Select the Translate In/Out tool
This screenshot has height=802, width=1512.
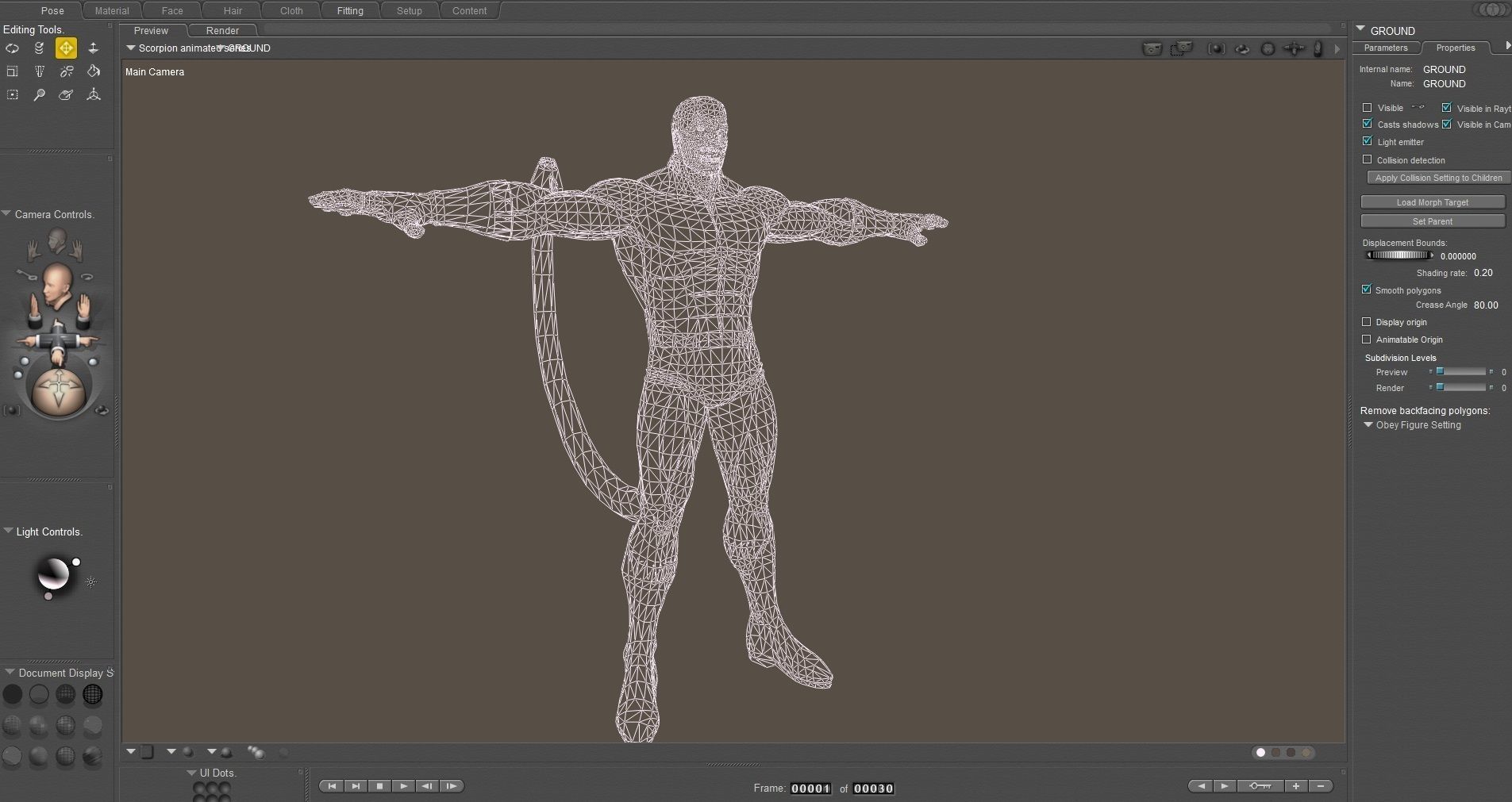[x=93, y=48]
